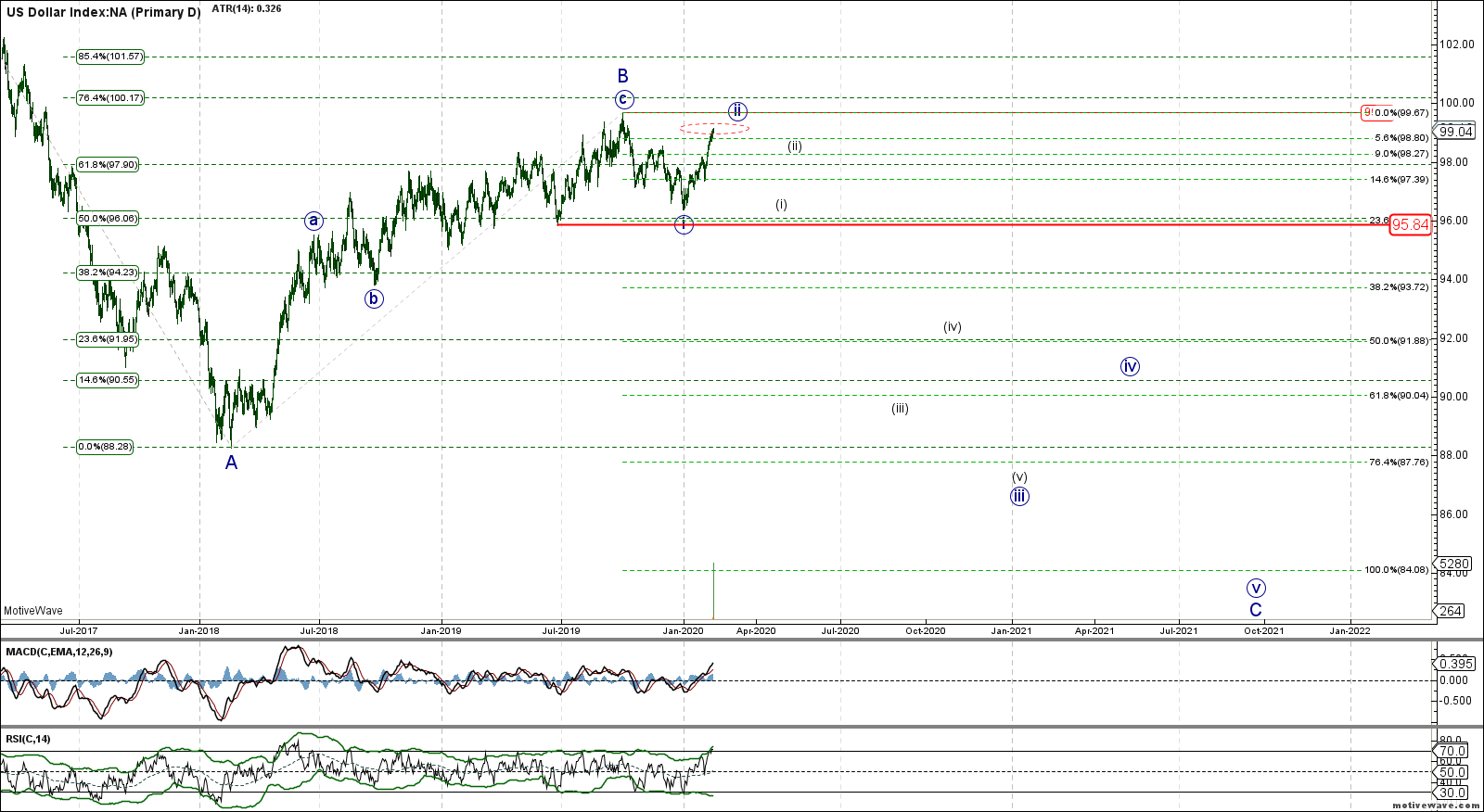Select the 9.0%(98.27) extension label
The height and width of the screenshot is (812, 1484).
pyautogui.click(x=1401, y=154)
